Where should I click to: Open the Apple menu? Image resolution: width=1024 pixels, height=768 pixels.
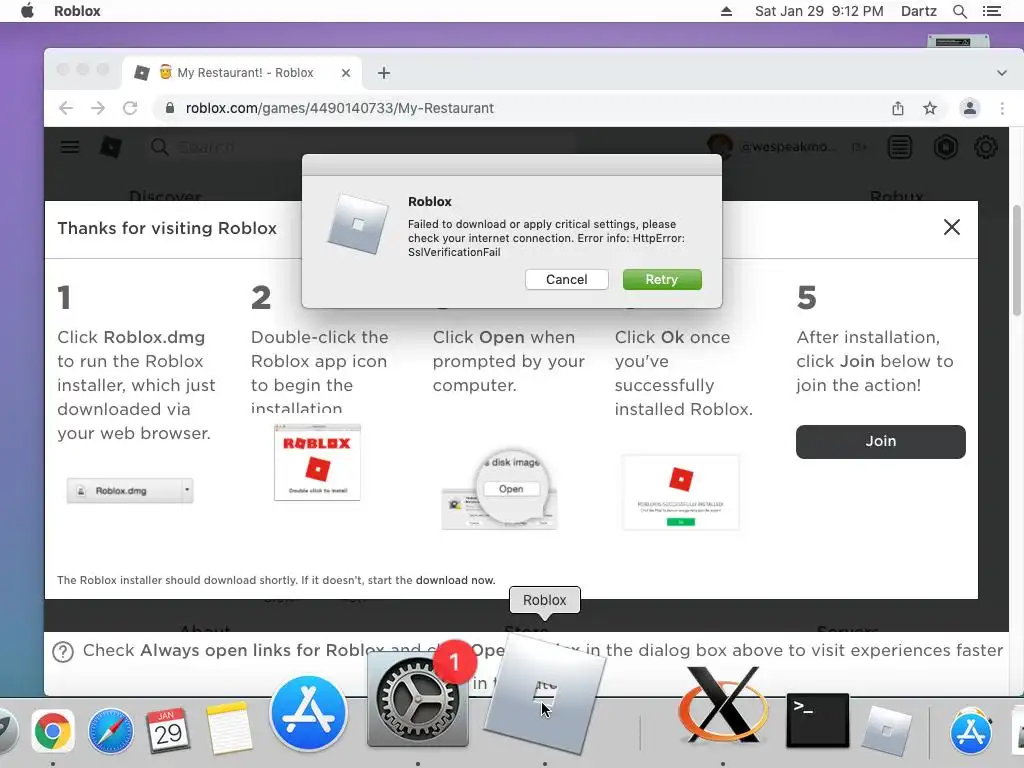[x=27, y=11]
